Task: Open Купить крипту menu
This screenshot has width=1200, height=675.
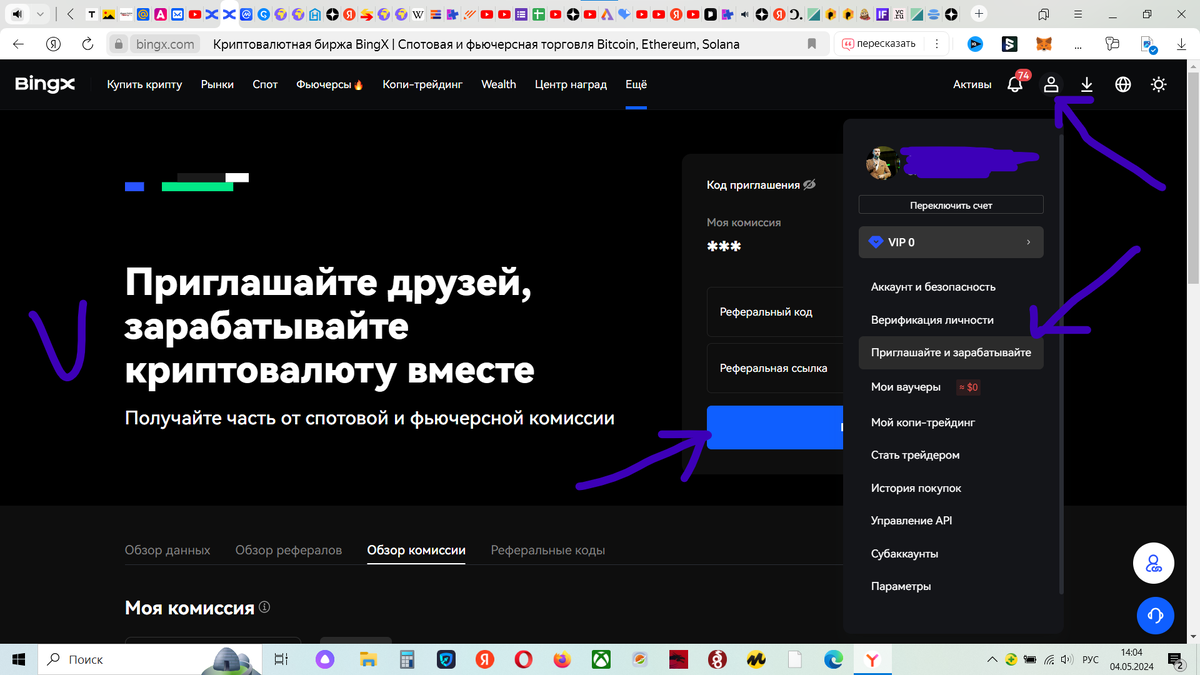Action: [x=145, y=84]
